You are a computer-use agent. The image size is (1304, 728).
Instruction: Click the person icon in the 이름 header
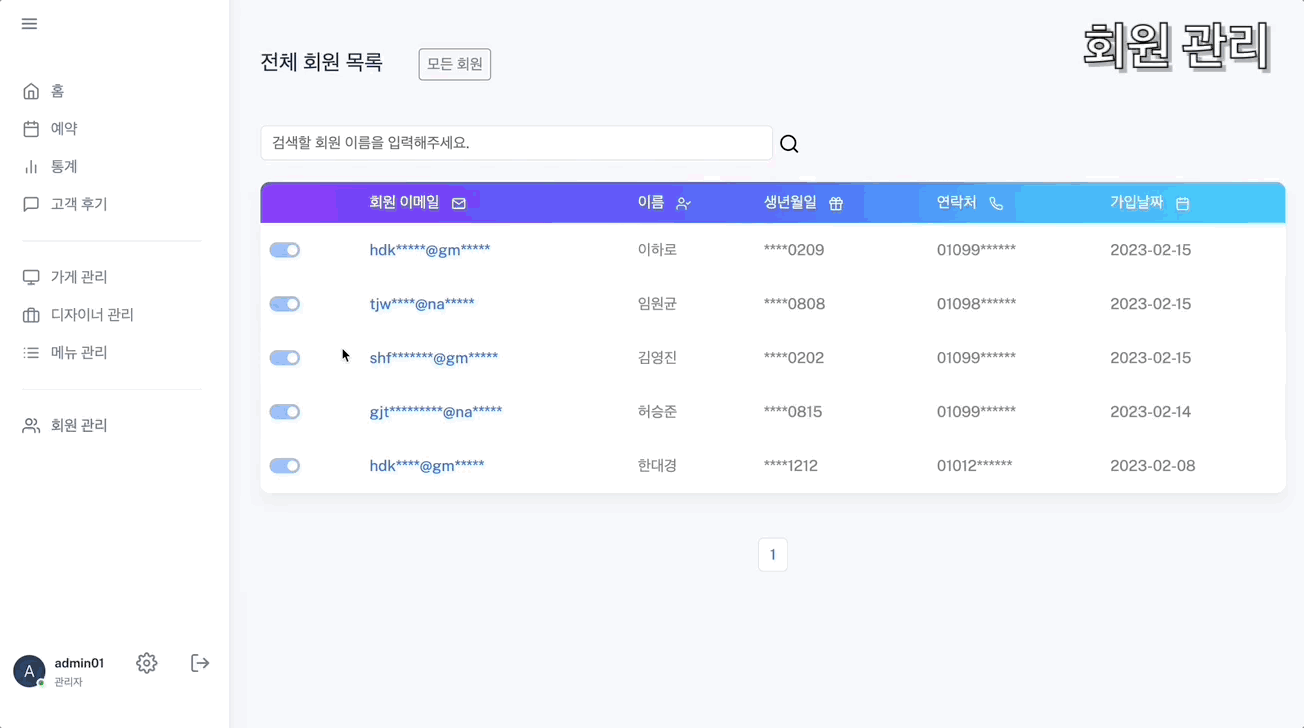point(684,203)
